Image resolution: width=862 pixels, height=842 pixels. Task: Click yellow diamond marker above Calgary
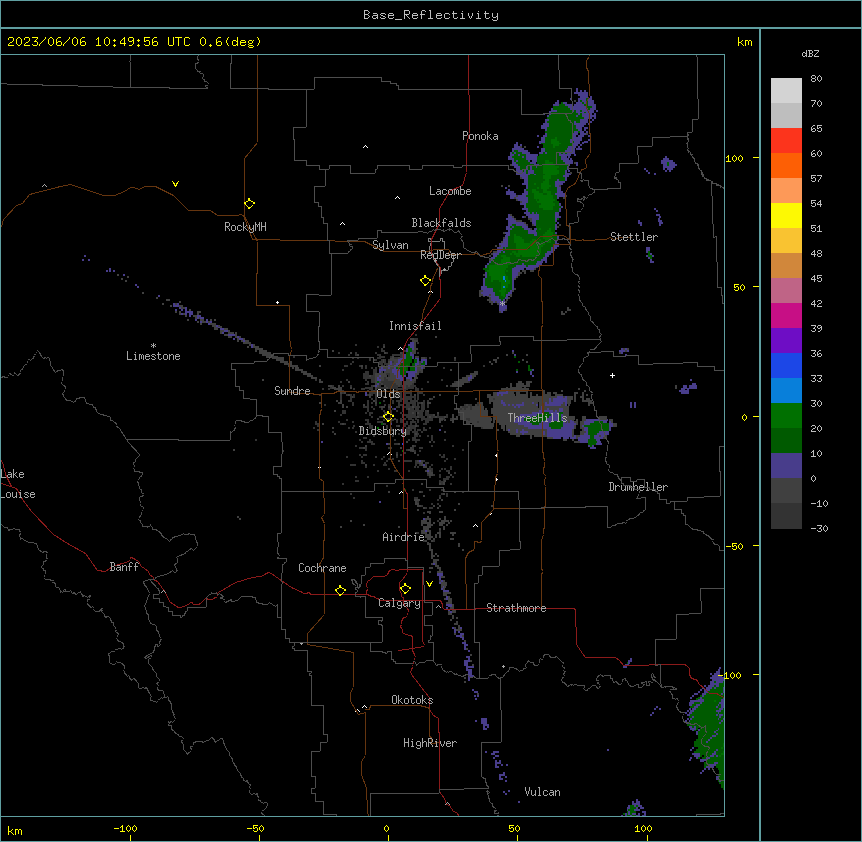point(405,589)
